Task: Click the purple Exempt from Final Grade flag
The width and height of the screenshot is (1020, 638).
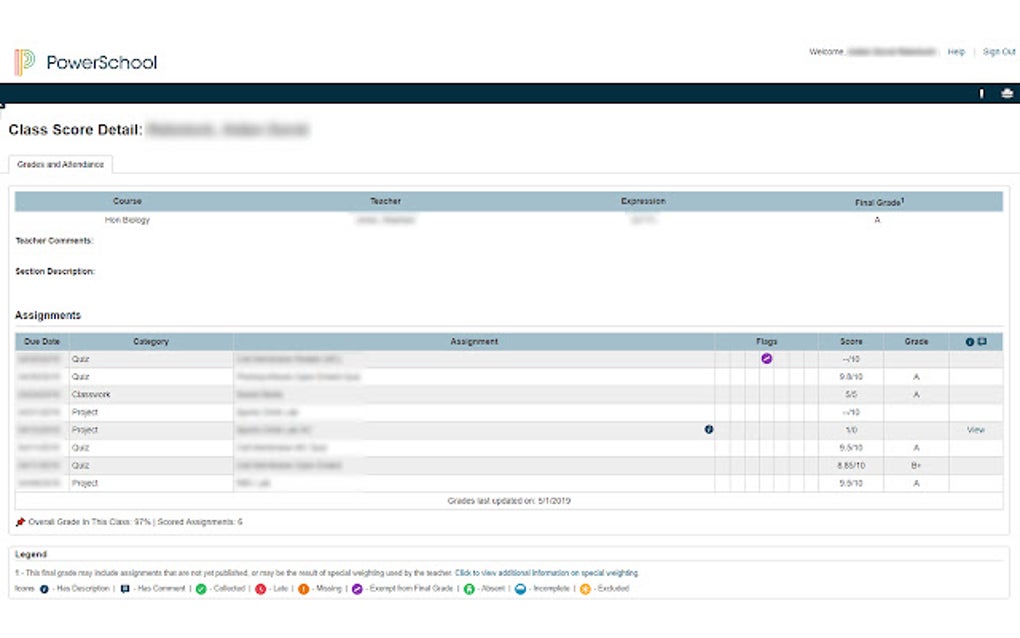Action: [767, 357]
